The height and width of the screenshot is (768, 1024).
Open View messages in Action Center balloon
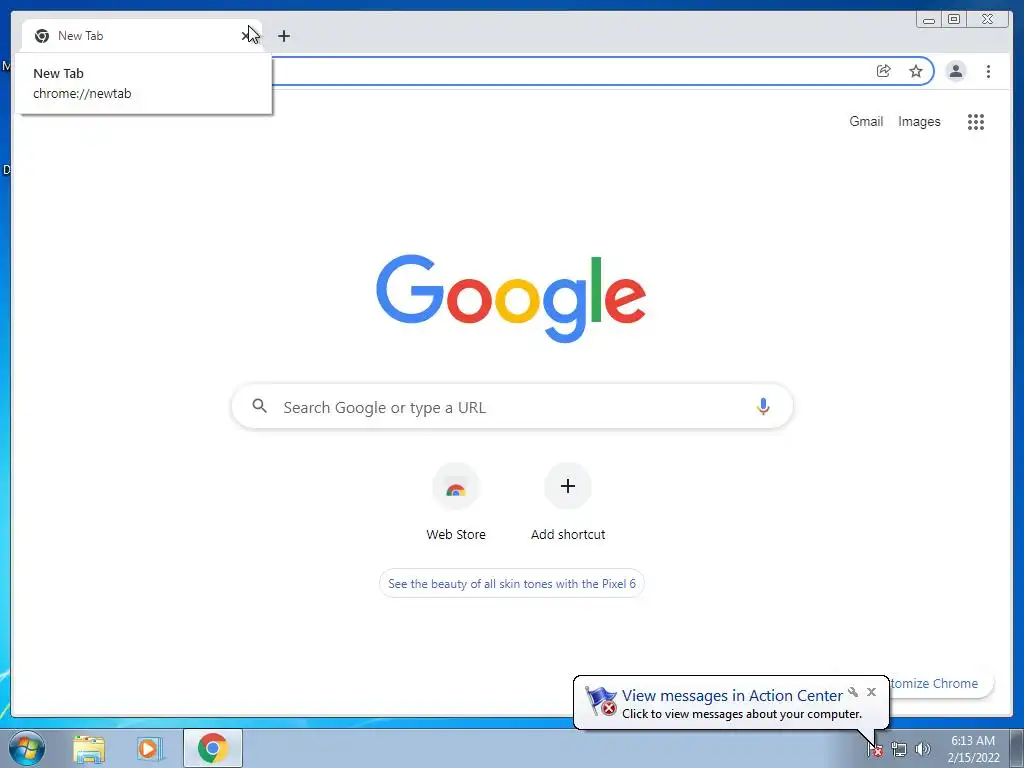731,696
